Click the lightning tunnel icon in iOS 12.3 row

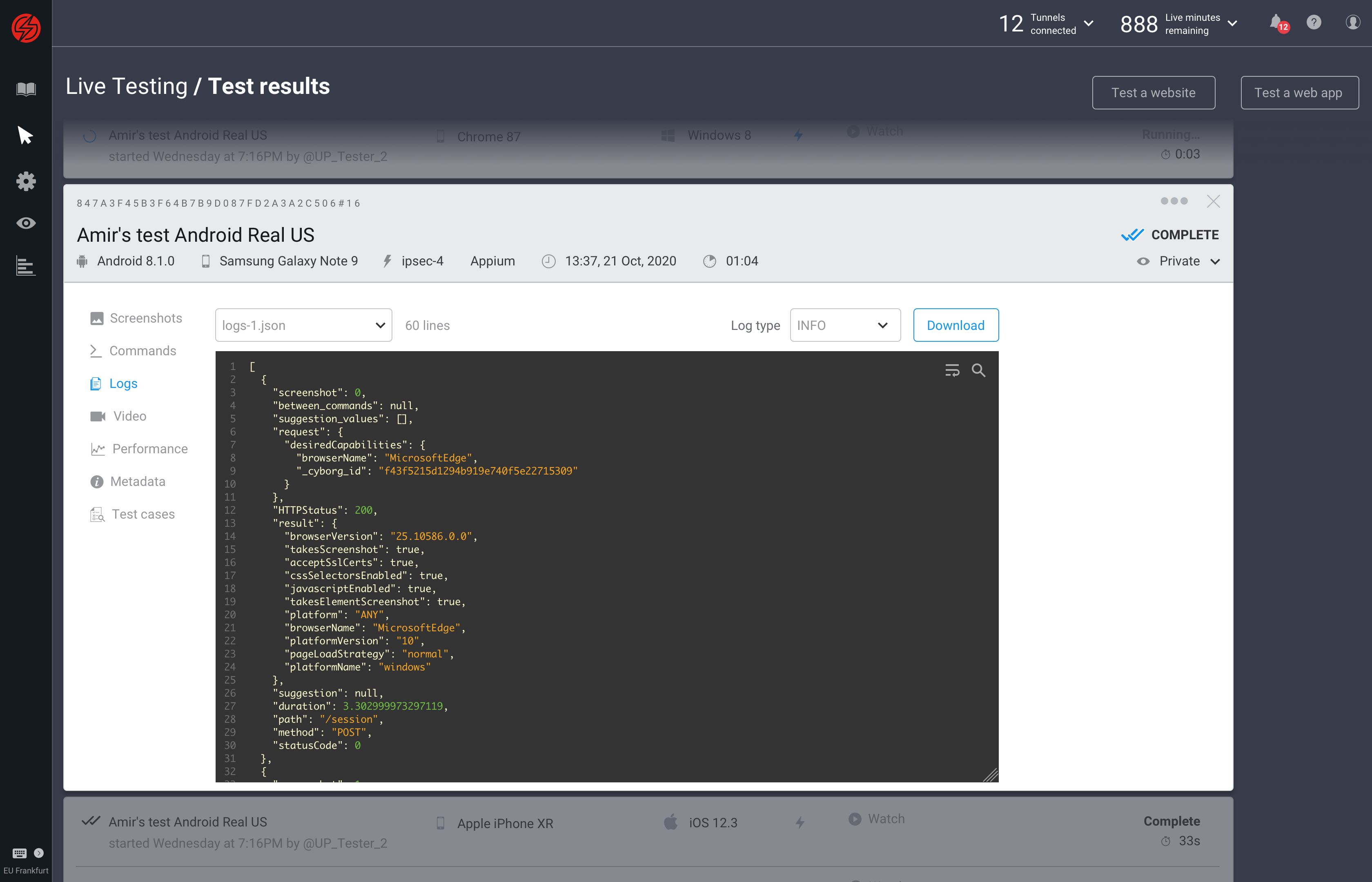click(x=800, y=822)
